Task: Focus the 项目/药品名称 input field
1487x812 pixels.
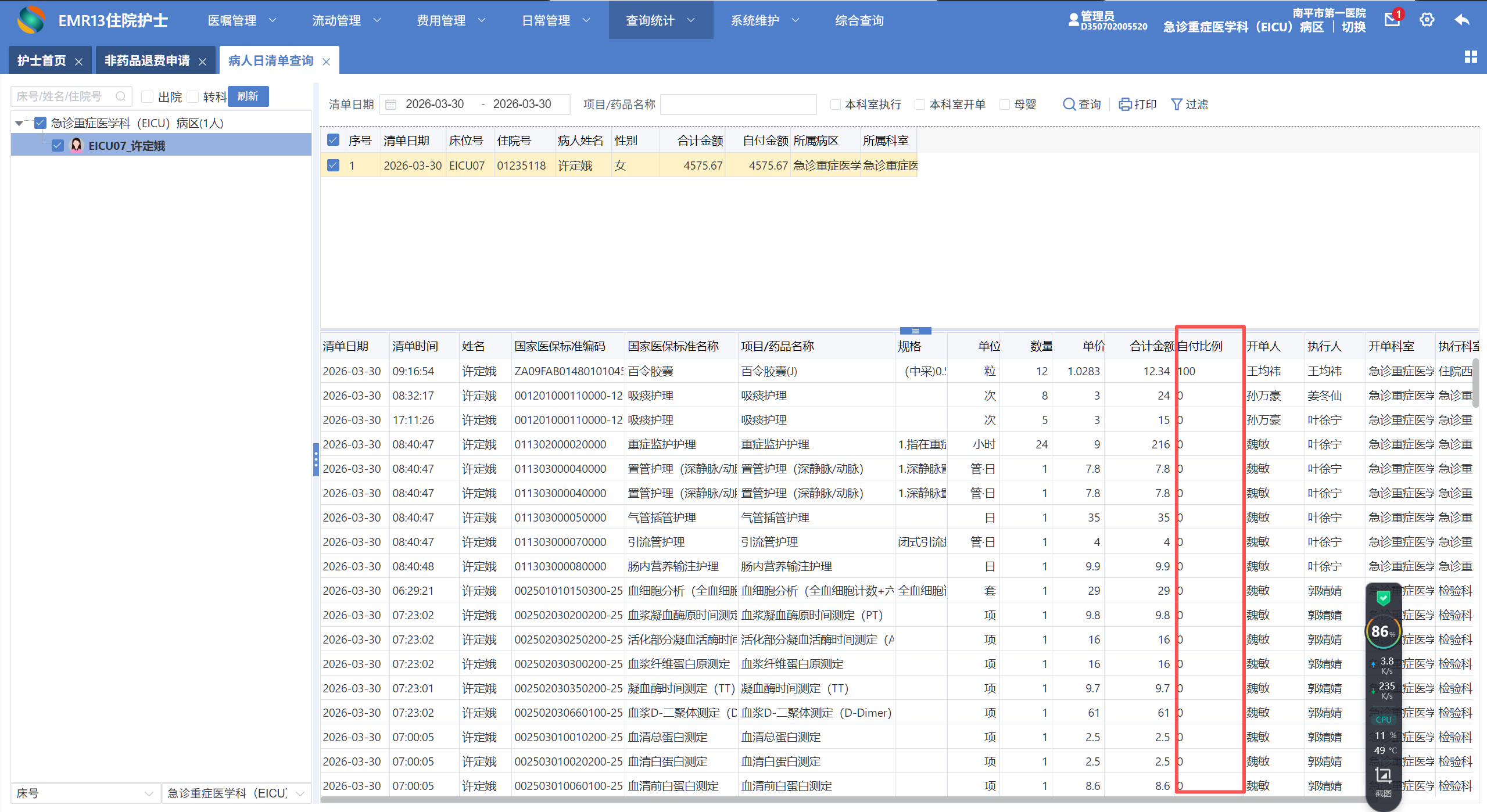Action: (x=738, y=105)
